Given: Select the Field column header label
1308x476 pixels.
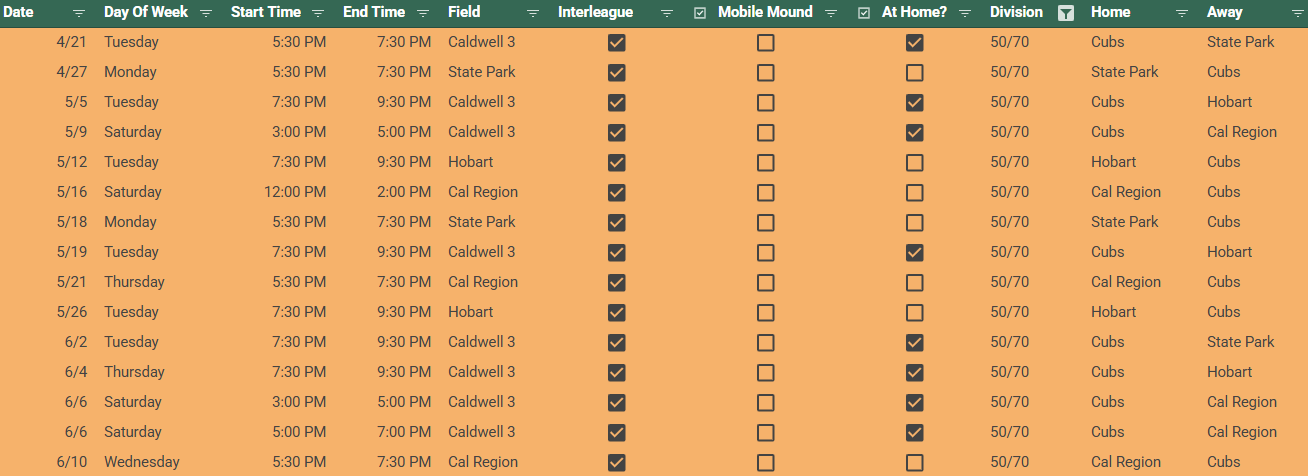Looking at the screenshot, I should point(464,13).
